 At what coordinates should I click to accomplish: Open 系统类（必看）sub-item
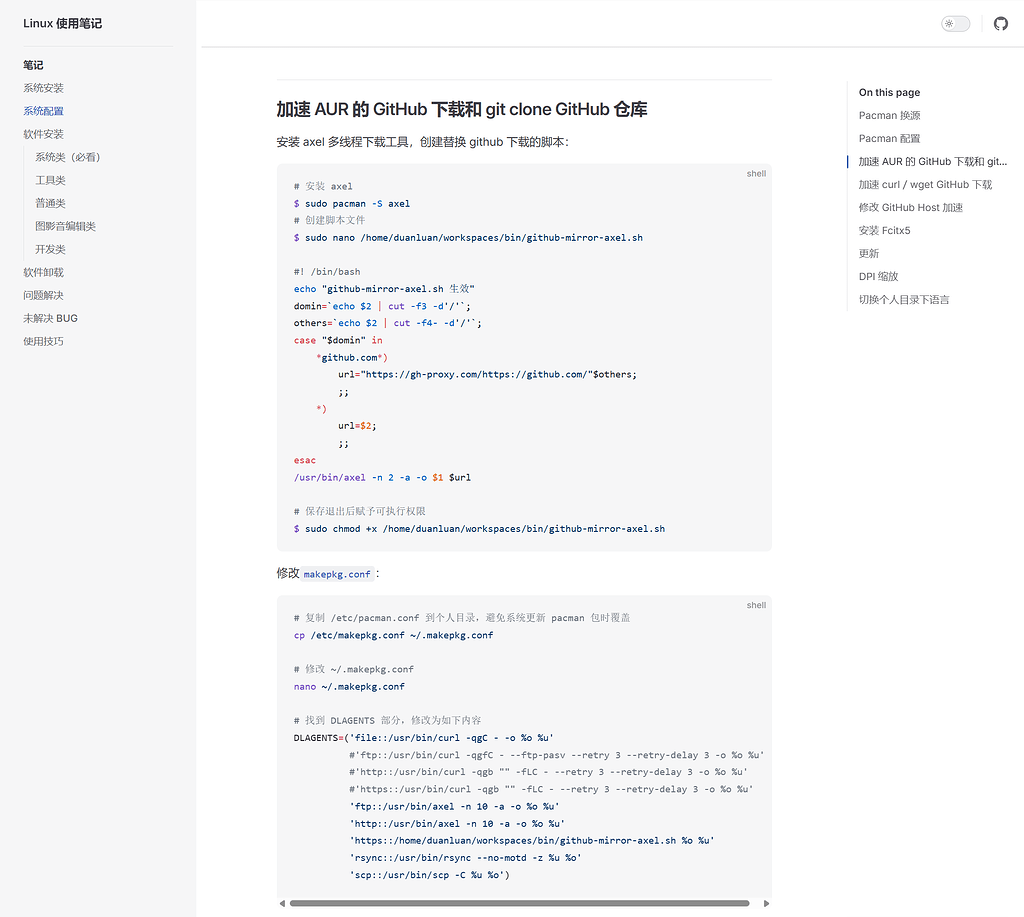tap(68, 157)
